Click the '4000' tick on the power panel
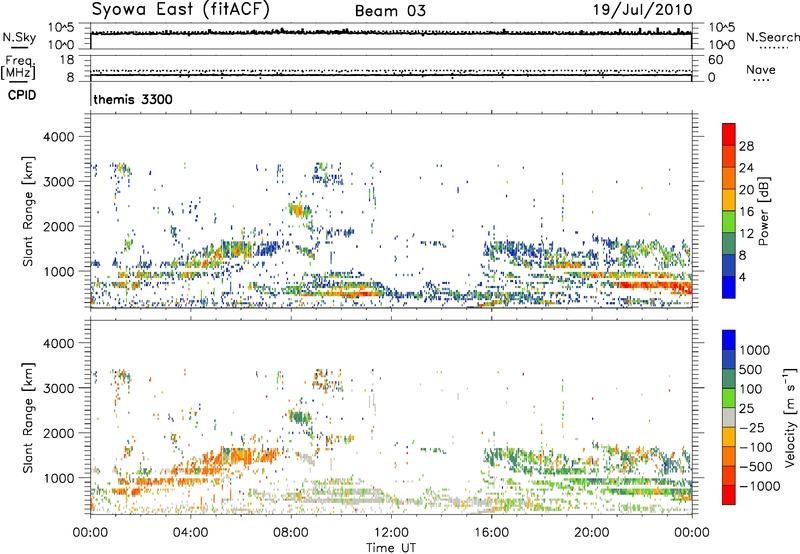Image resolution: width=800 pixels, height=554 pixels. tap(59, 137)
